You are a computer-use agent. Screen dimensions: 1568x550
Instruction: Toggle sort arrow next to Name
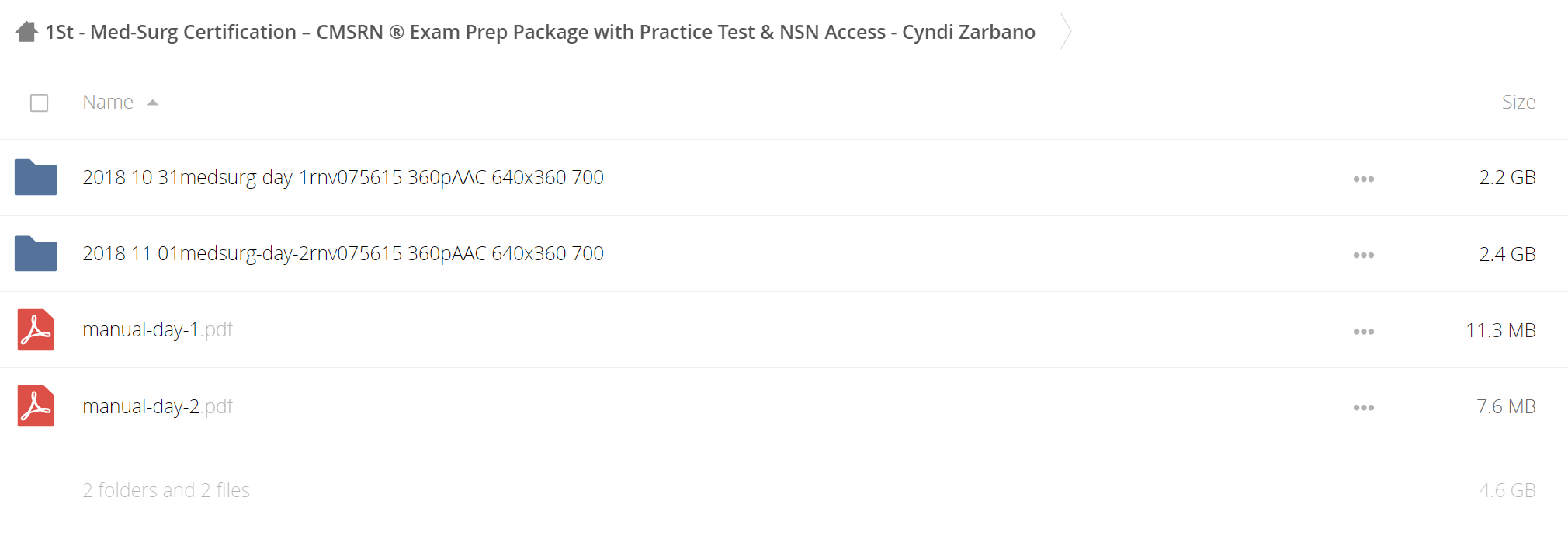coord(153,103)
